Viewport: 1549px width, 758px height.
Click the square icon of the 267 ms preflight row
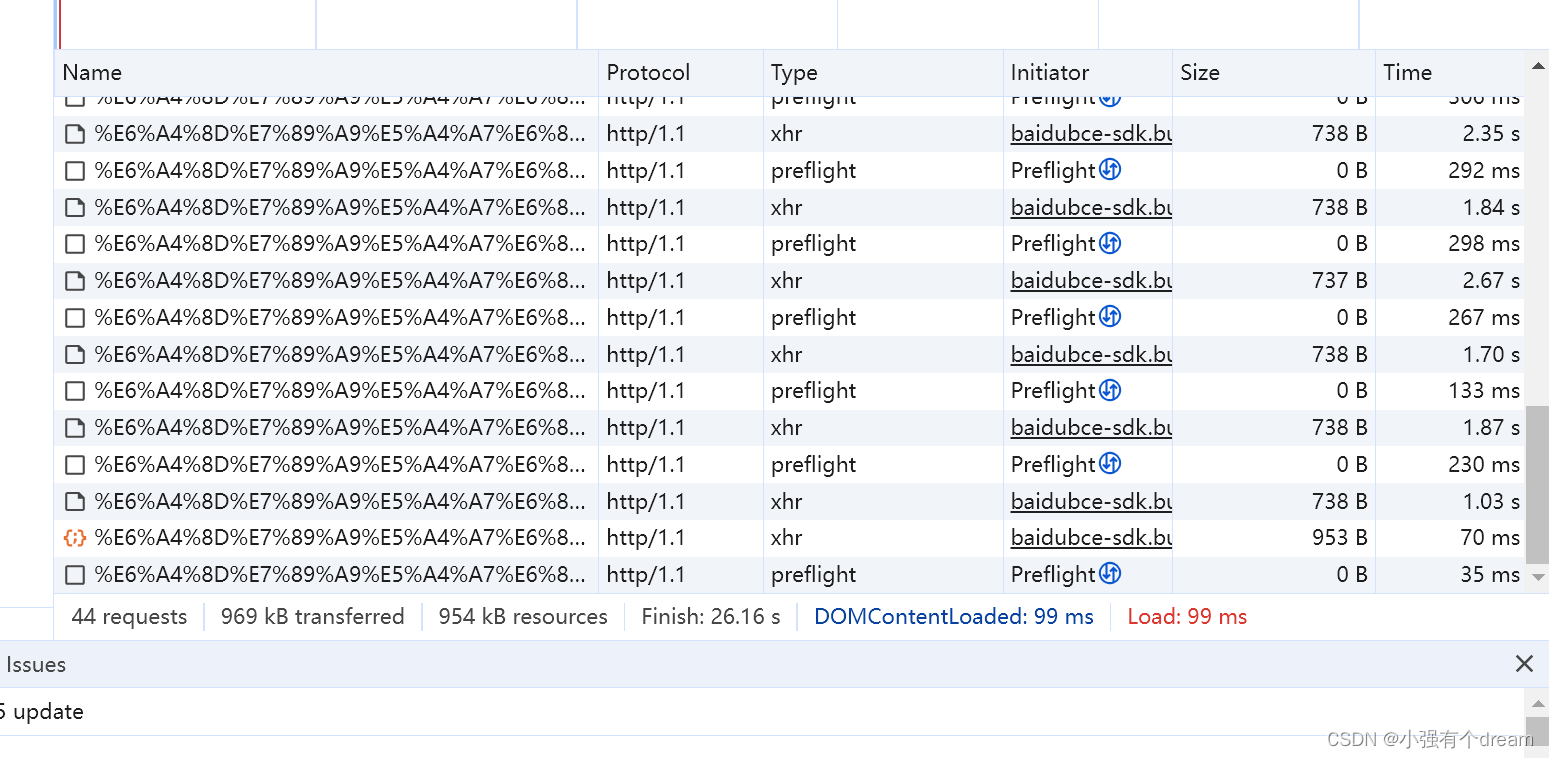(74, 318)
